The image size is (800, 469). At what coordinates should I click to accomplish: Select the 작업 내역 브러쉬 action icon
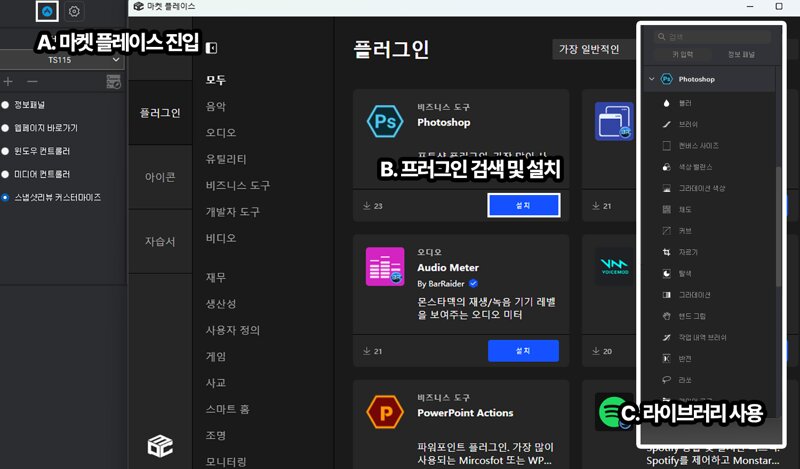click(666, 337)
